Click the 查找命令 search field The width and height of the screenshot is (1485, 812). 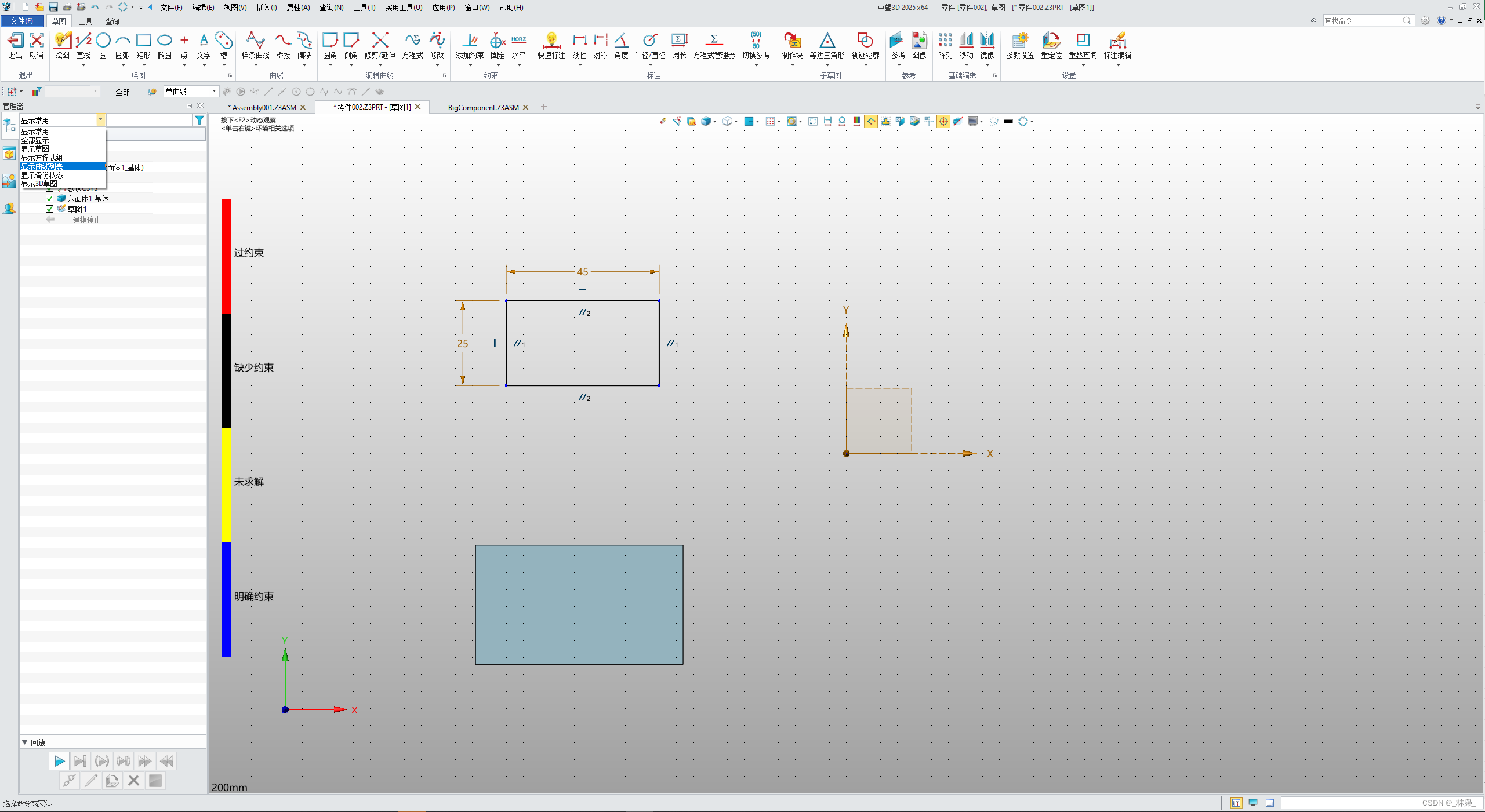1361,21
